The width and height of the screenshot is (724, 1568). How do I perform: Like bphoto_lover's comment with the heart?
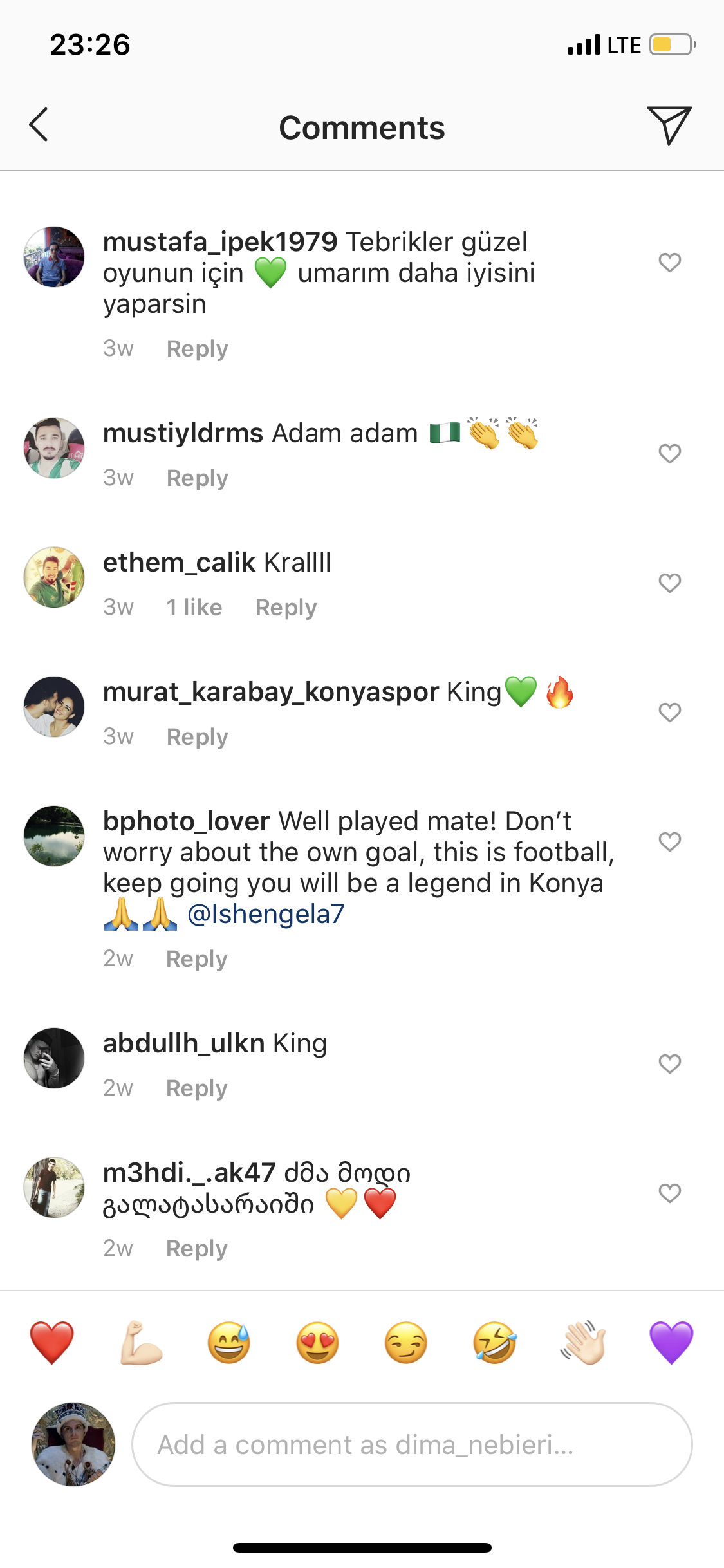(669, 841)
